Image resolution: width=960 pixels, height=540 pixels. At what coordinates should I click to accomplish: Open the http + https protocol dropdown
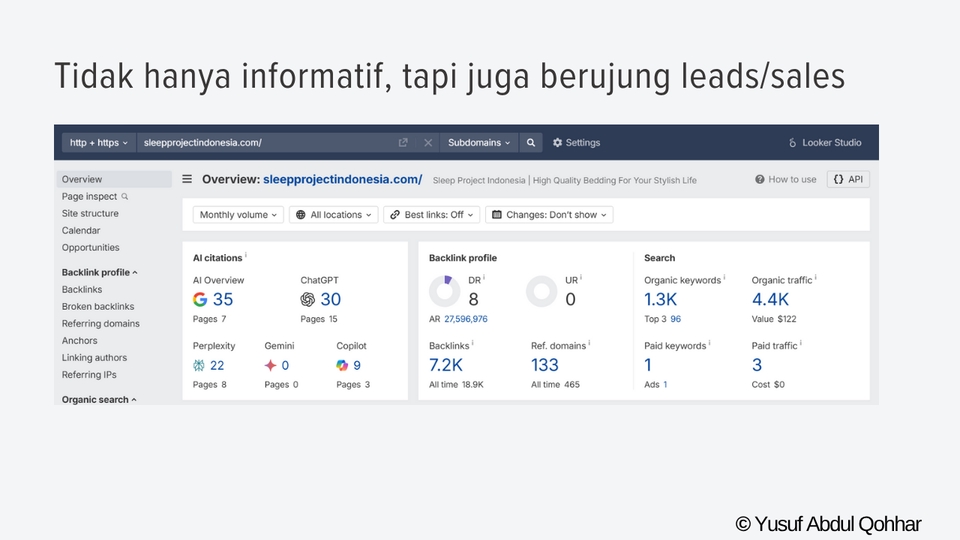pyautogui.click(x=99, y=143)
